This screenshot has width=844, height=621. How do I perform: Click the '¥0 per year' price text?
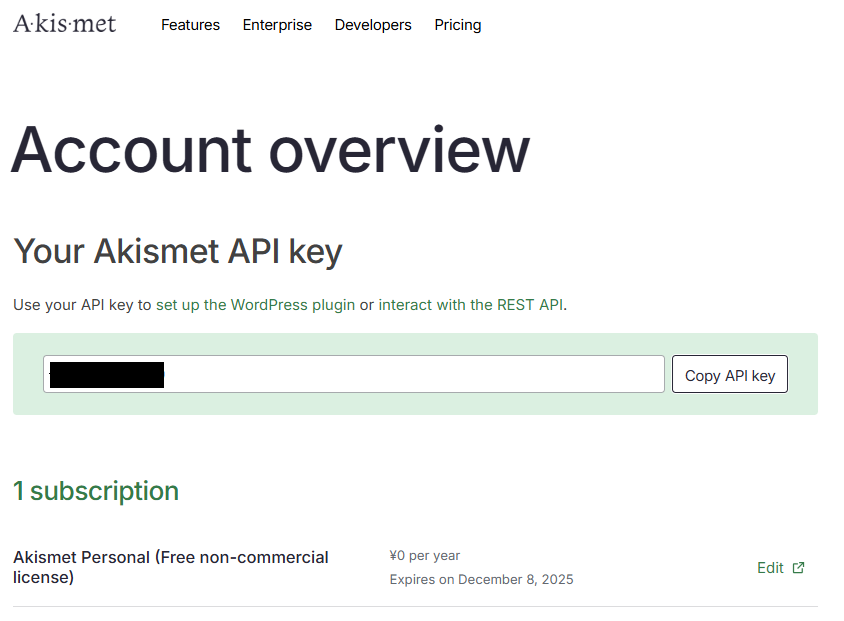click(x=425, y=555)
